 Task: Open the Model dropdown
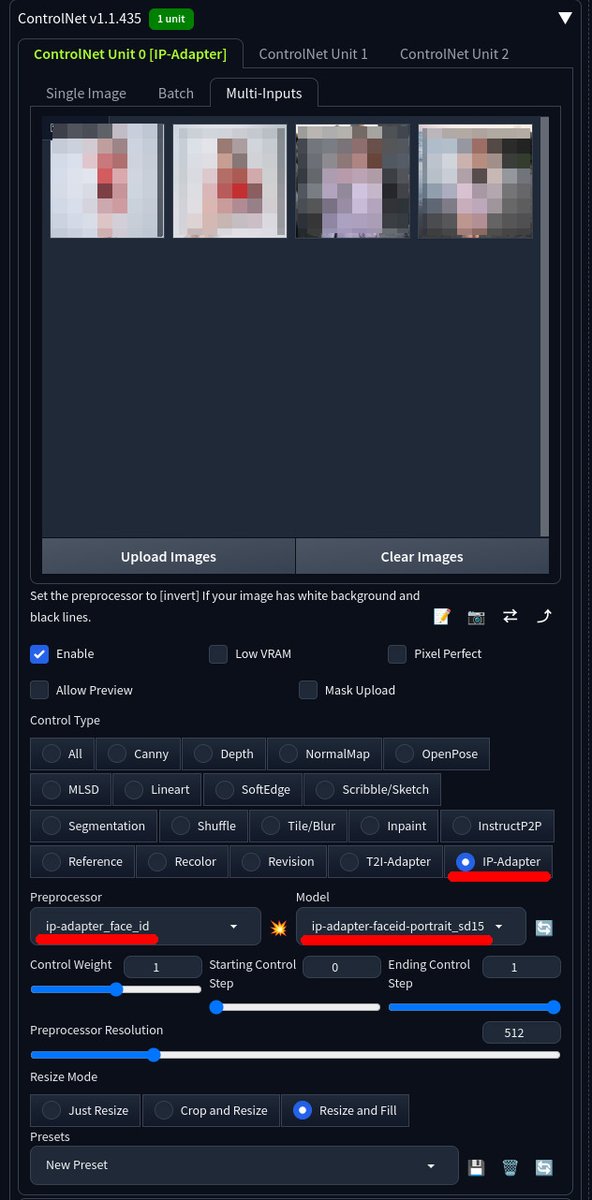click(x=411, y=927)
